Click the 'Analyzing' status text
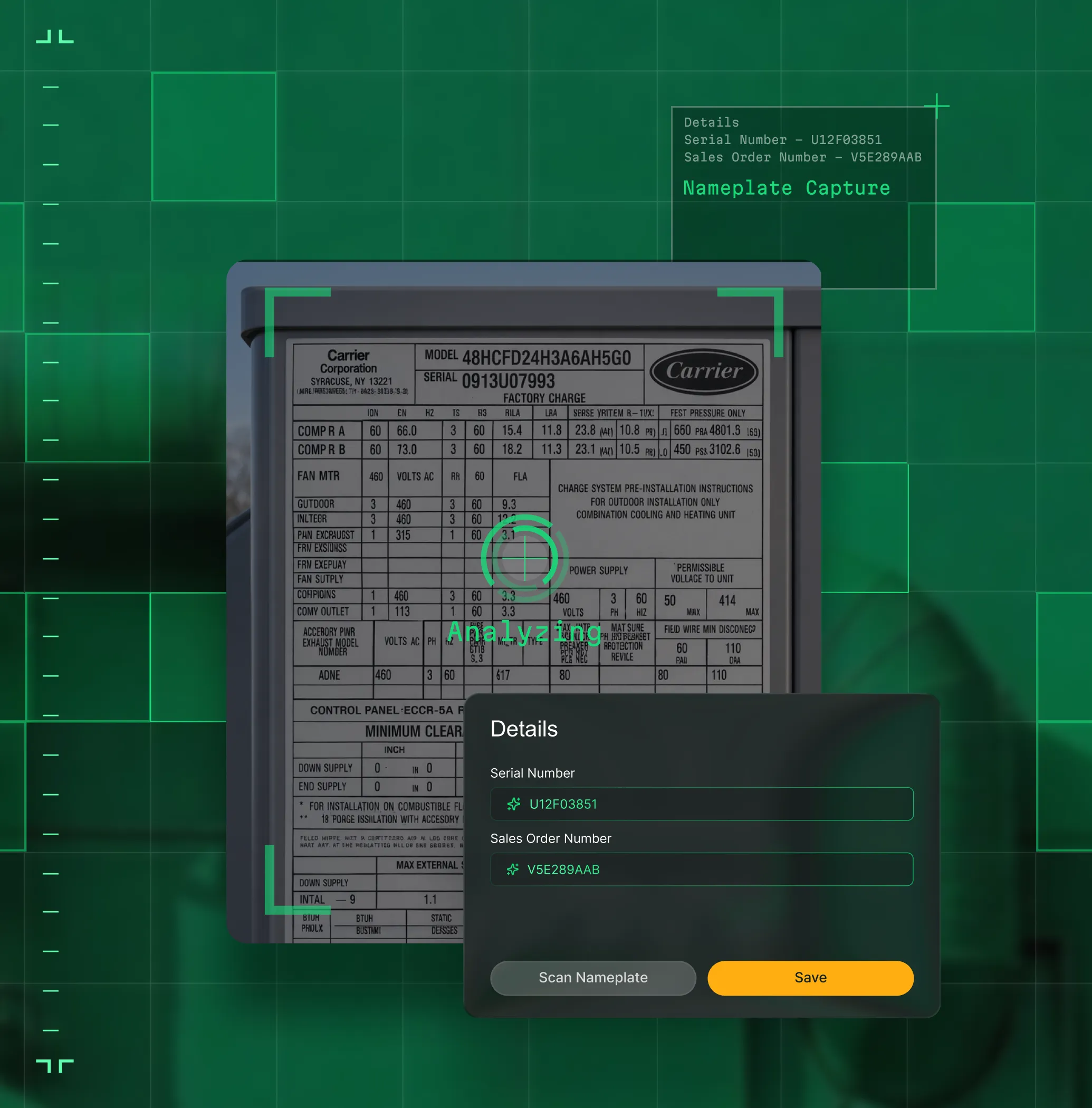The width and height of the screenshot is (1092, 1108). tap(524, 632)
